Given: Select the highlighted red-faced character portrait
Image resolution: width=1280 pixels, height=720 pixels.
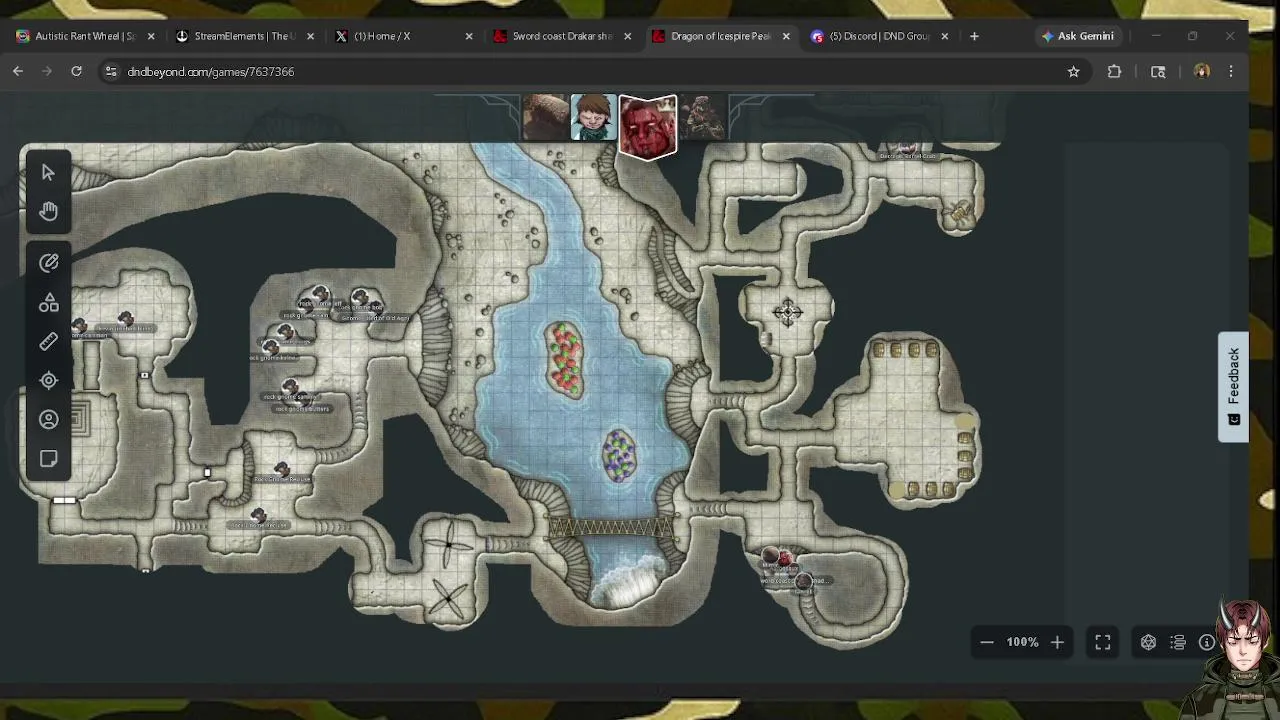Looking at the screenshot, I should 648,127.
